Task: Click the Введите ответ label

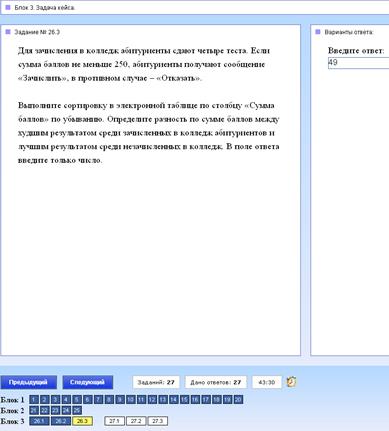Action: point(356,51)
